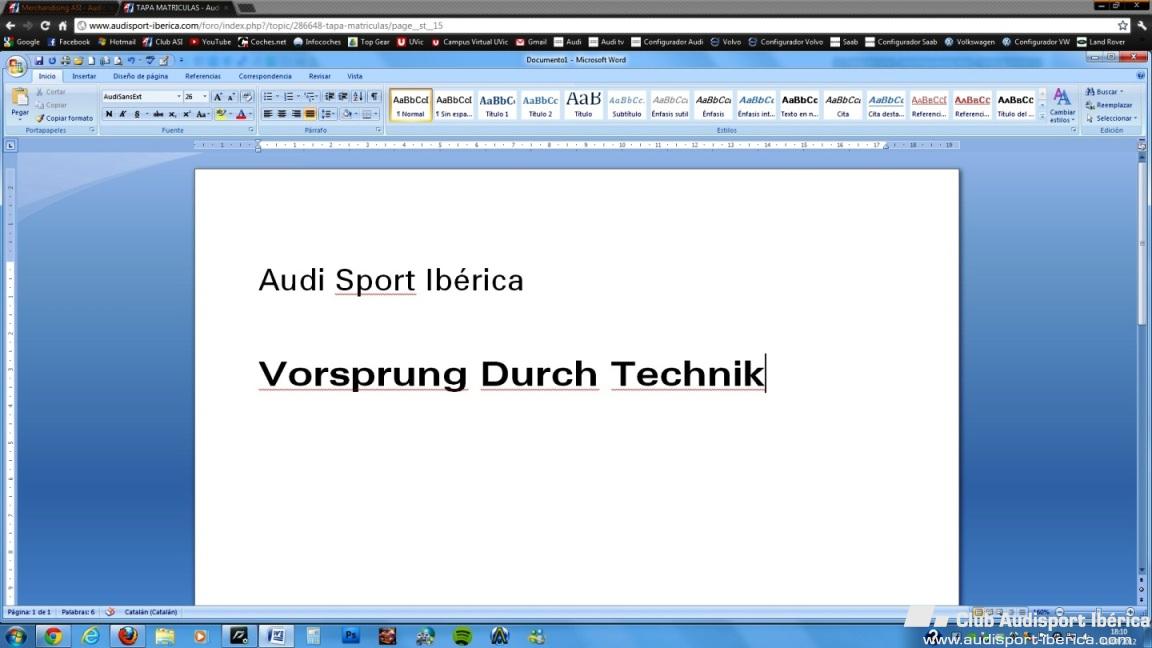
Task: Open the Pegar paste button
Action: point(20,102)
